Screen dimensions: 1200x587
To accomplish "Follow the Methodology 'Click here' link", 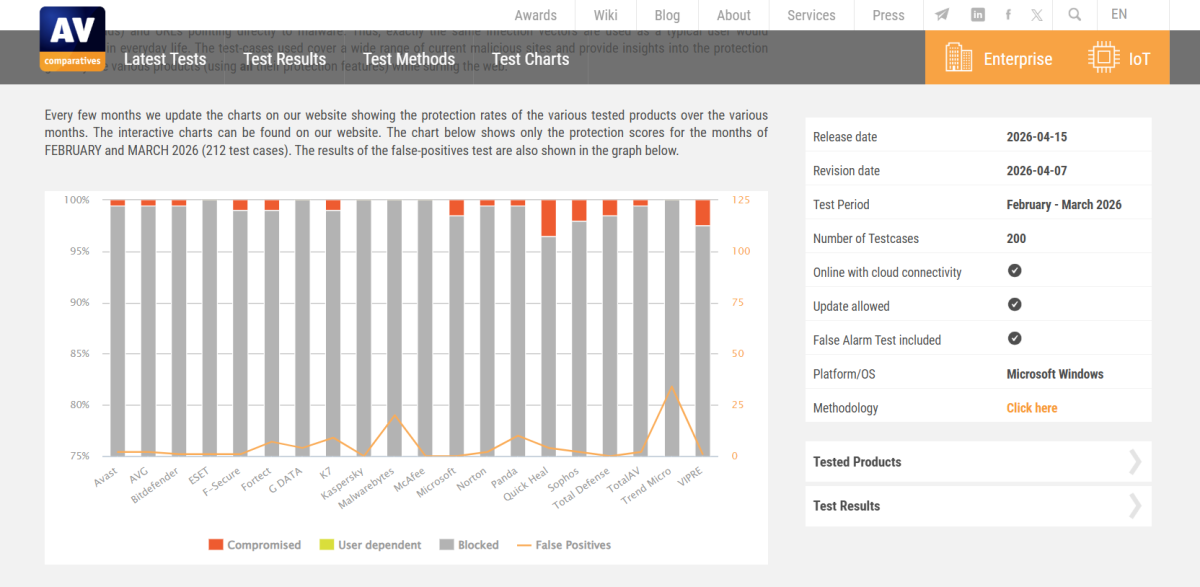I will click(x=1031, y=408).
